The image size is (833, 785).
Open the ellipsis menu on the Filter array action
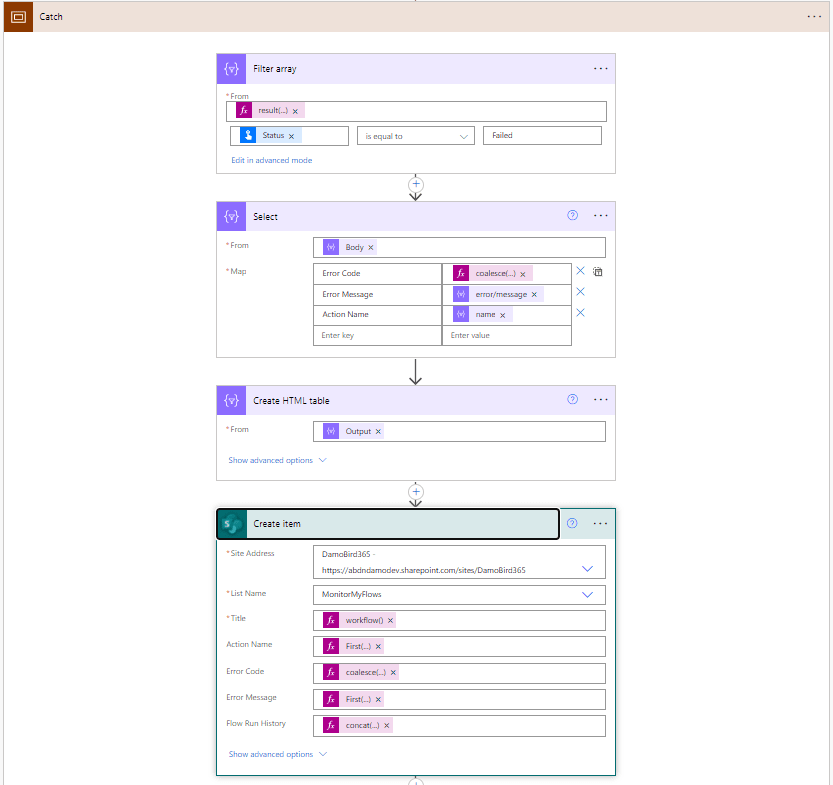(x=600, y=68)
